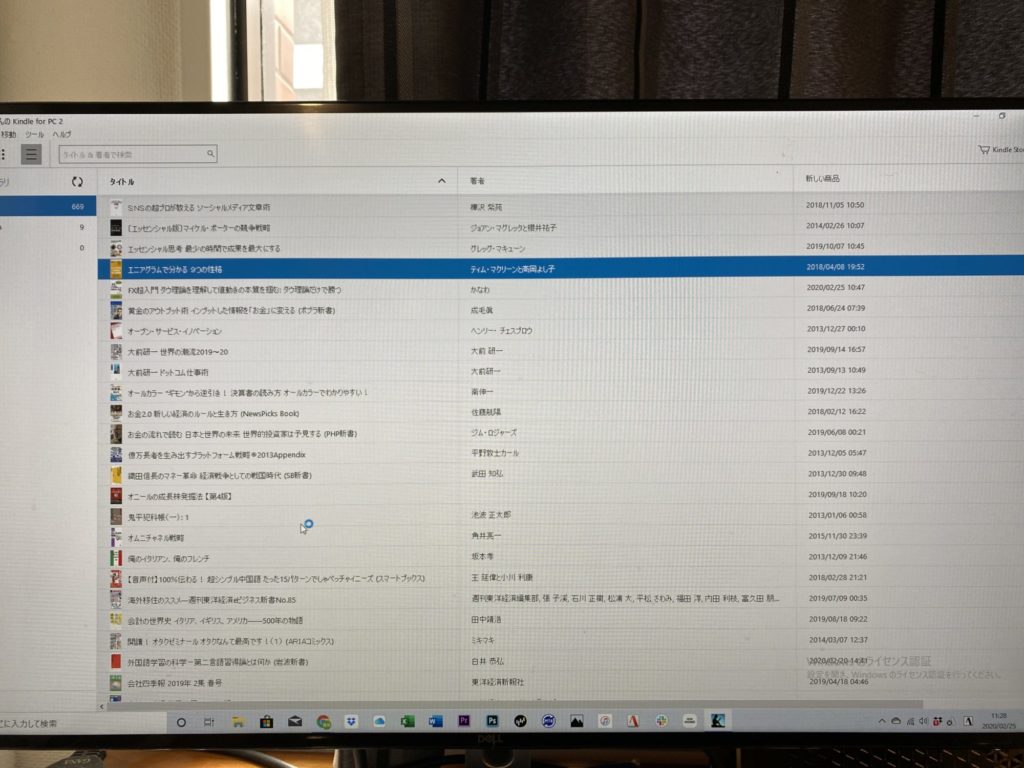Switch to the Kindle app taskbar icon
Viewport: 1024px width, 768px height.
coord(718,720)
